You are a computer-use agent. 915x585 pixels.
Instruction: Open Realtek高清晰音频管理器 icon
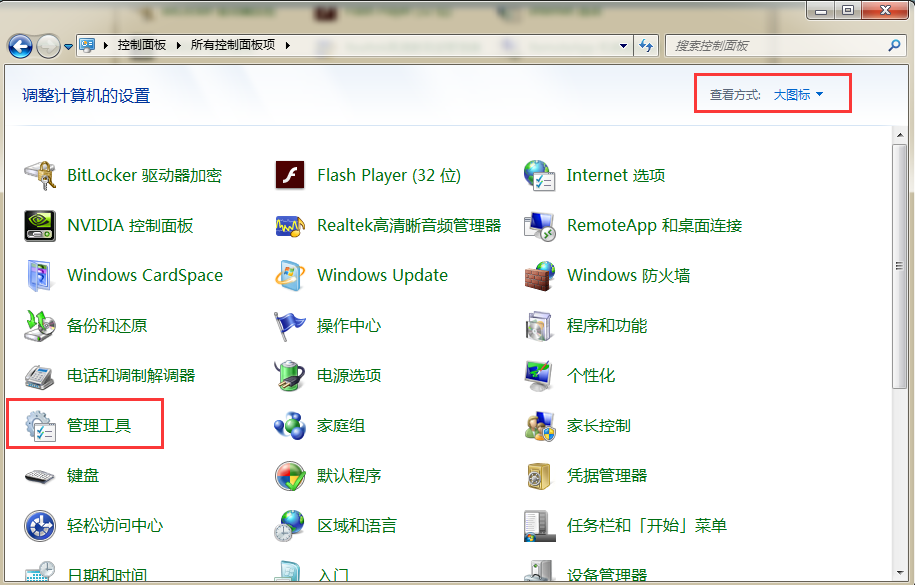coord(289,225)
